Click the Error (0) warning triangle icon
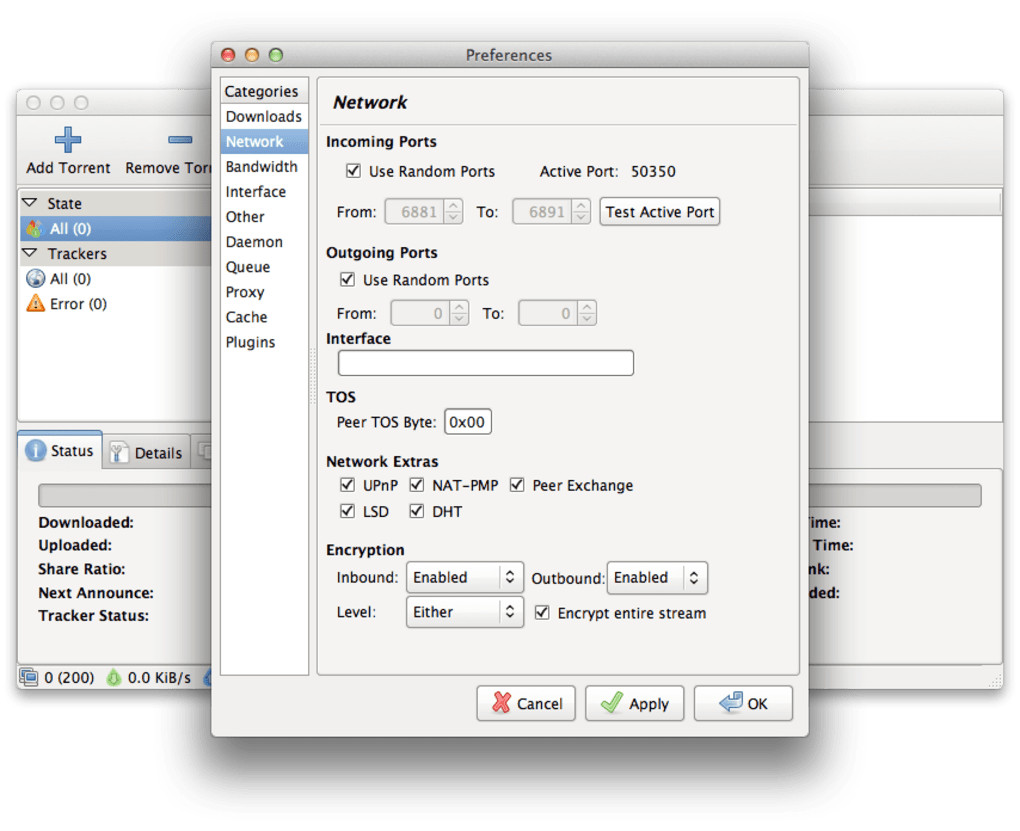Image resolution: width=1020 pixels, height=831 pixels. pos(35,303)
